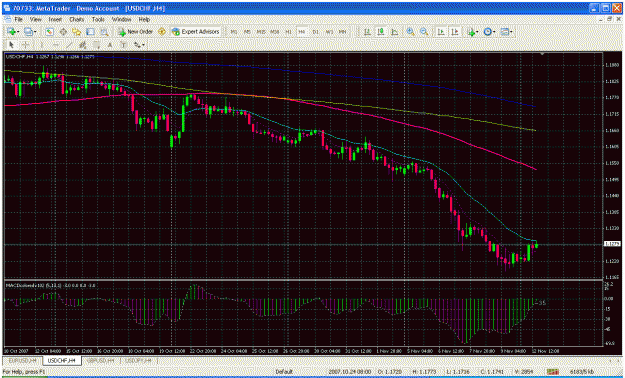Expand the Profiles dropdown arrow
The image size is (625, 378).
click(35, 32)
